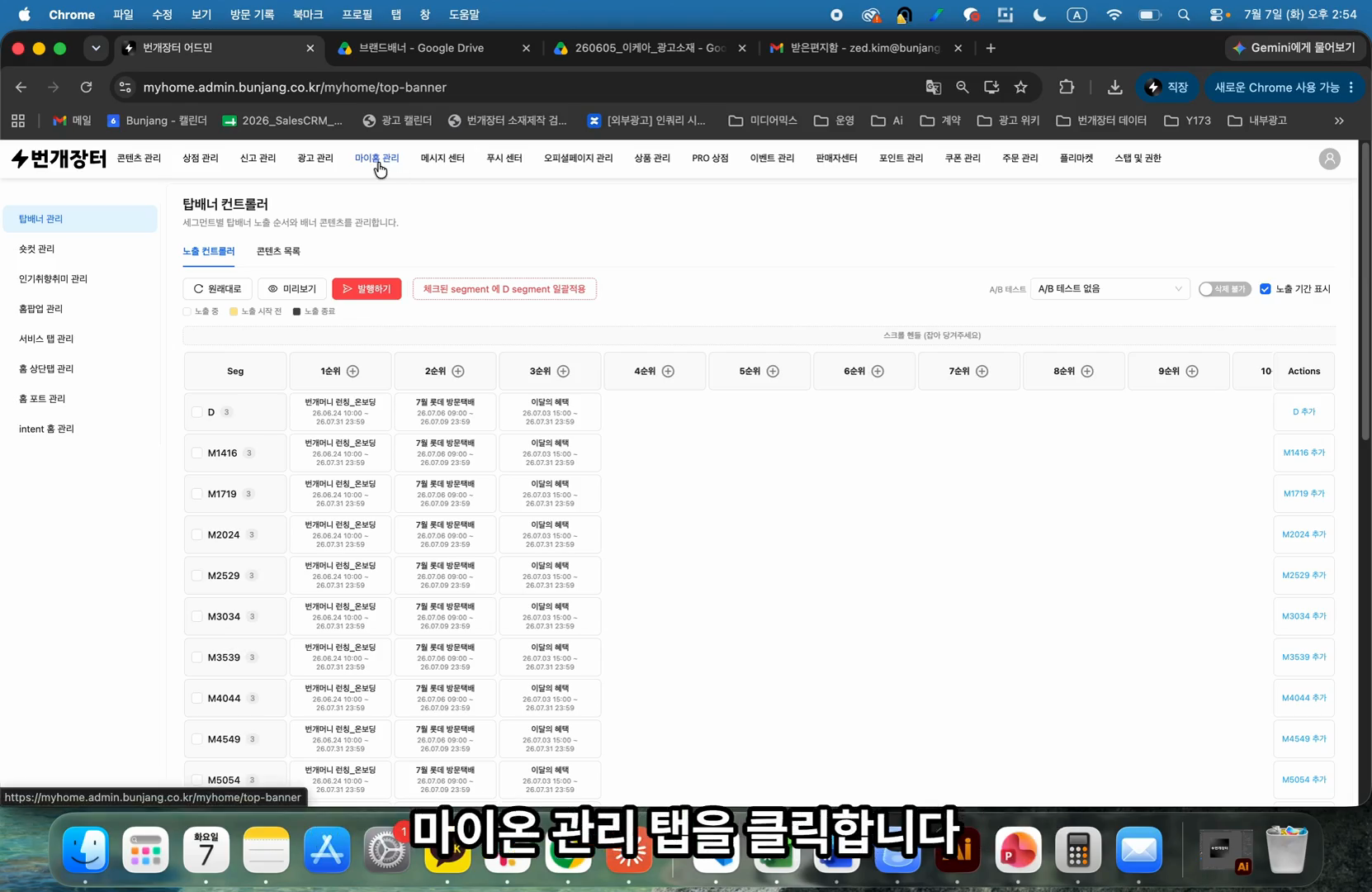Grab the 스크롤 핸들 scroll bar

click(x=759, y=335)
